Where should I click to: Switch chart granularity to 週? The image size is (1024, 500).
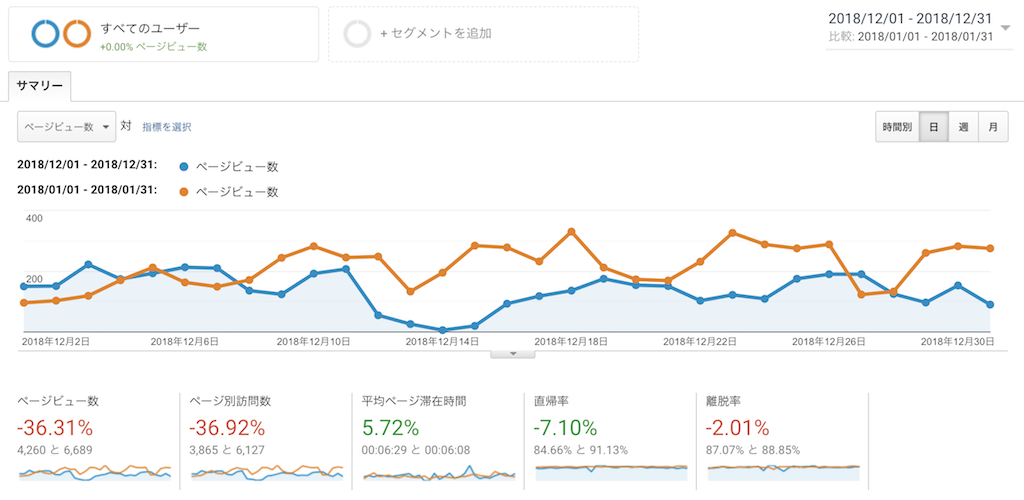pos(963,127)
